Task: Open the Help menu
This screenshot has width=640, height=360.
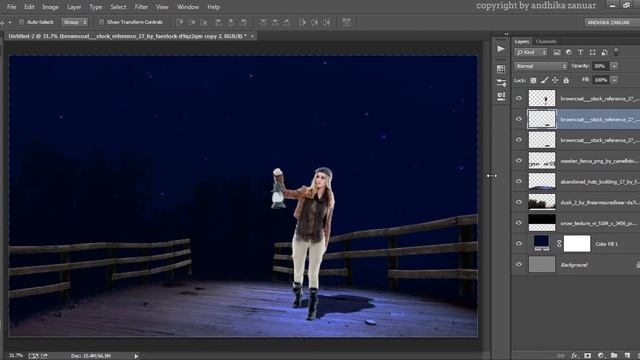Action: coord(213,7)
